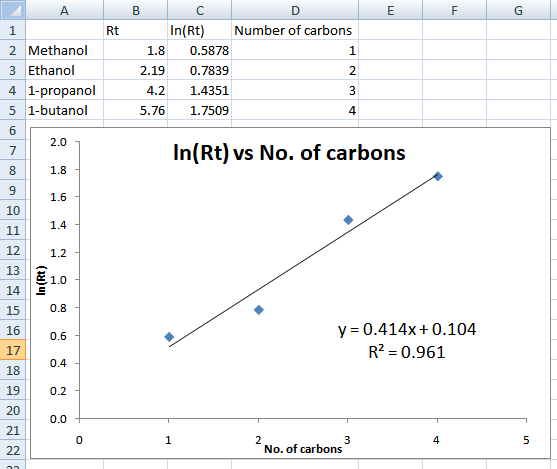Select column D header

click(x=295, y=10)
